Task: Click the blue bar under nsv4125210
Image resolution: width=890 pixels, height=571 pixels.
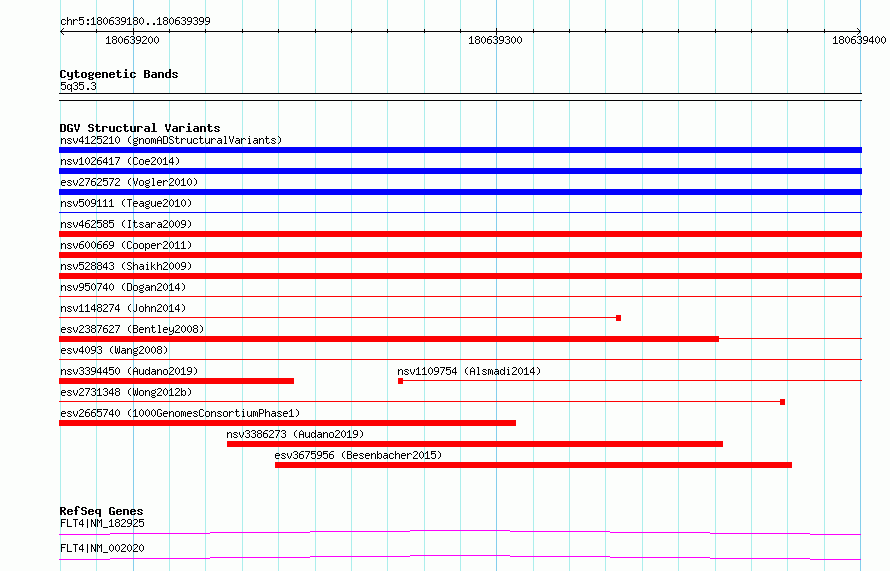Action: [460, 150]
